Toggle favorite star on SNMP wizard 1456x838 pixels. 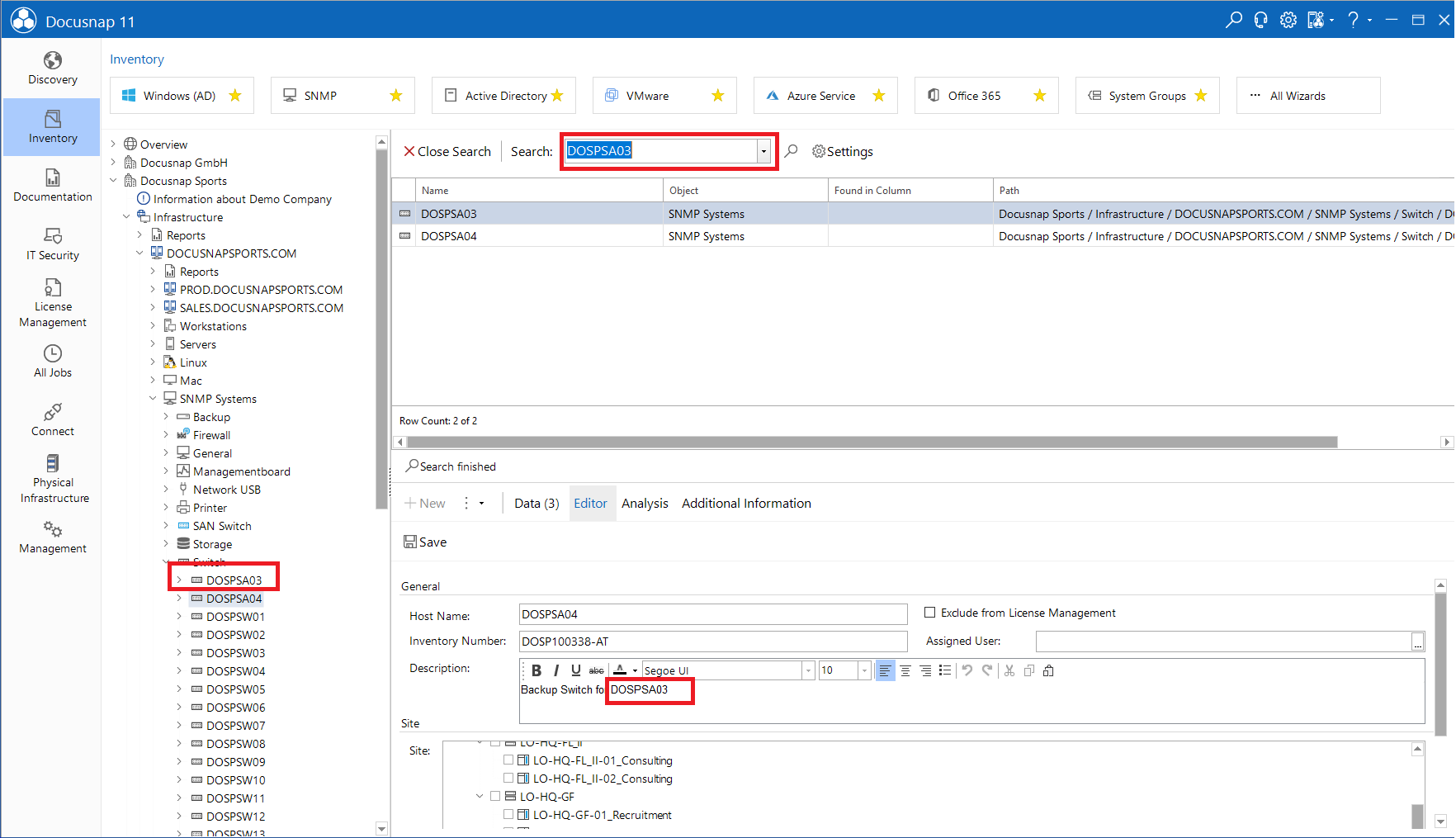pos(396,96)
